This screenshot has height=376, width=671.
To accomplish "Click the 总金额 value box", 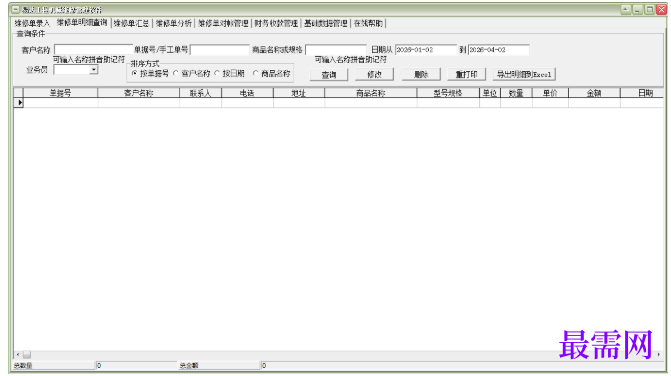I will (x=462, y=365).
